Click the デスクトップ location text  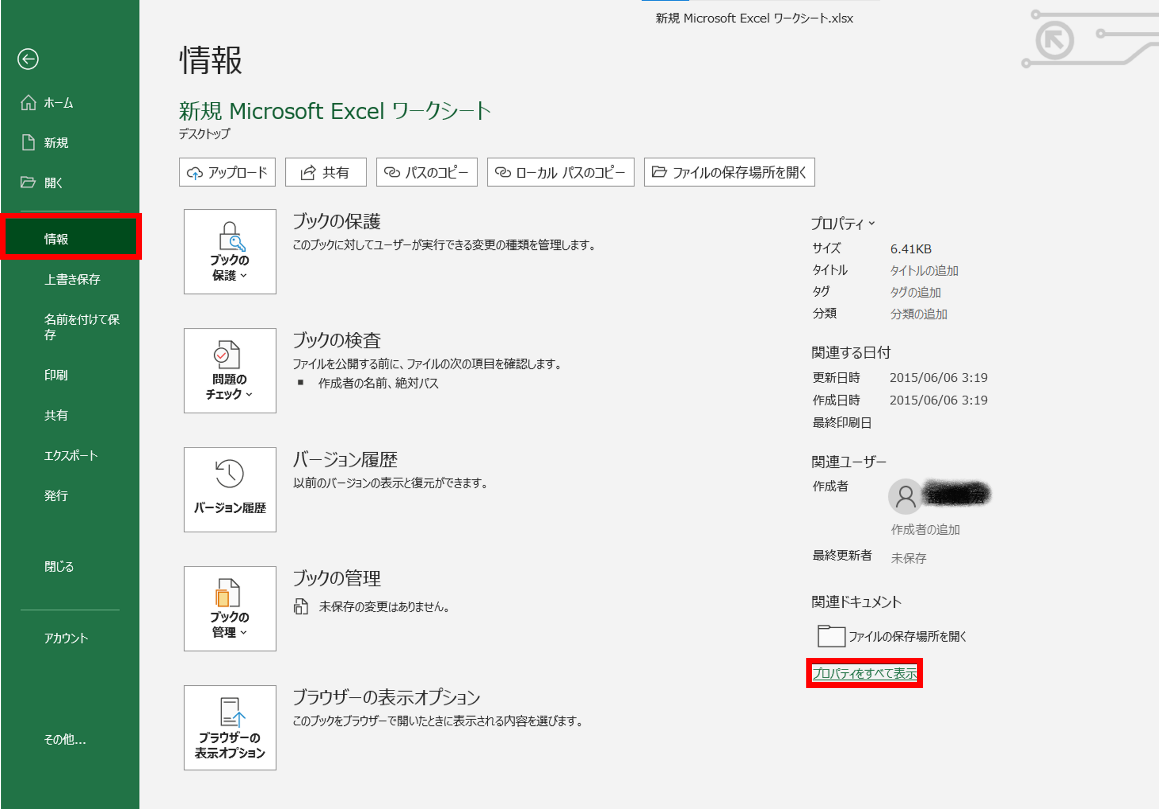pos(205,134)
